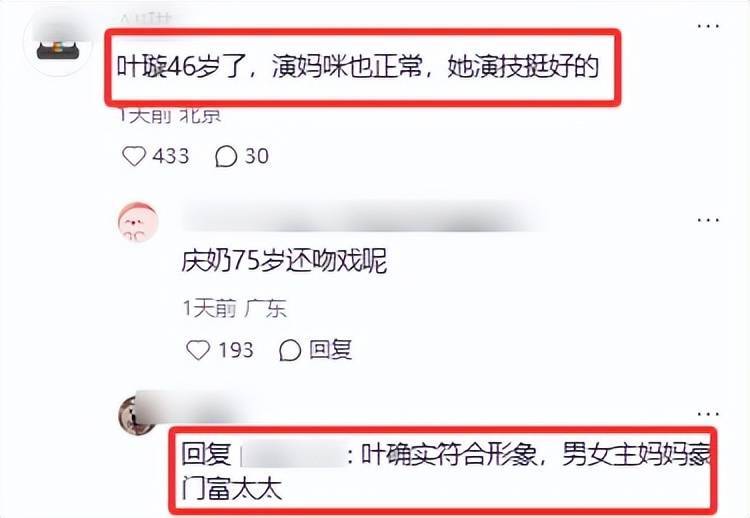Open the third commenter's avatar
Image resolution: width=750 pixels, height=518 pixels.
(136, 415)
